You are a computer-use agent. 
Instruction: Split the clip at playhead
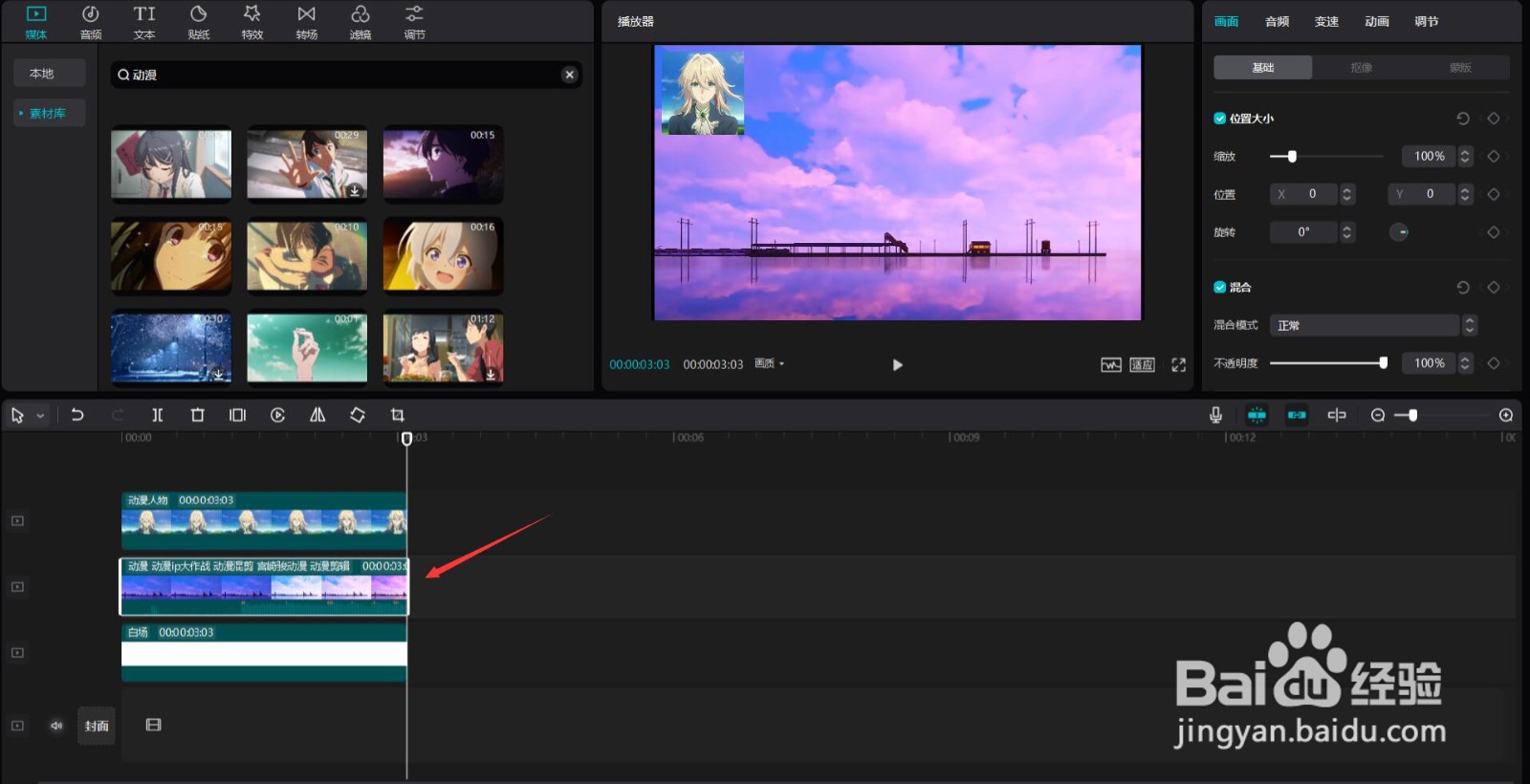158,415
